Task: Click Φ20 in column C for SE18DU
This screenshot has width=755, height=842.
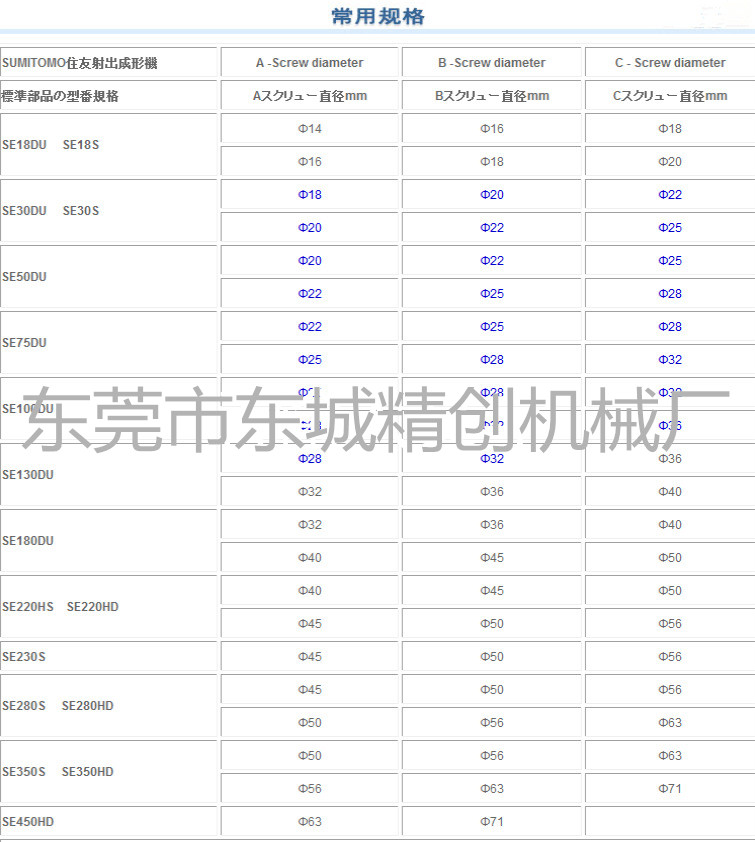Action: (x=670, y=162)
